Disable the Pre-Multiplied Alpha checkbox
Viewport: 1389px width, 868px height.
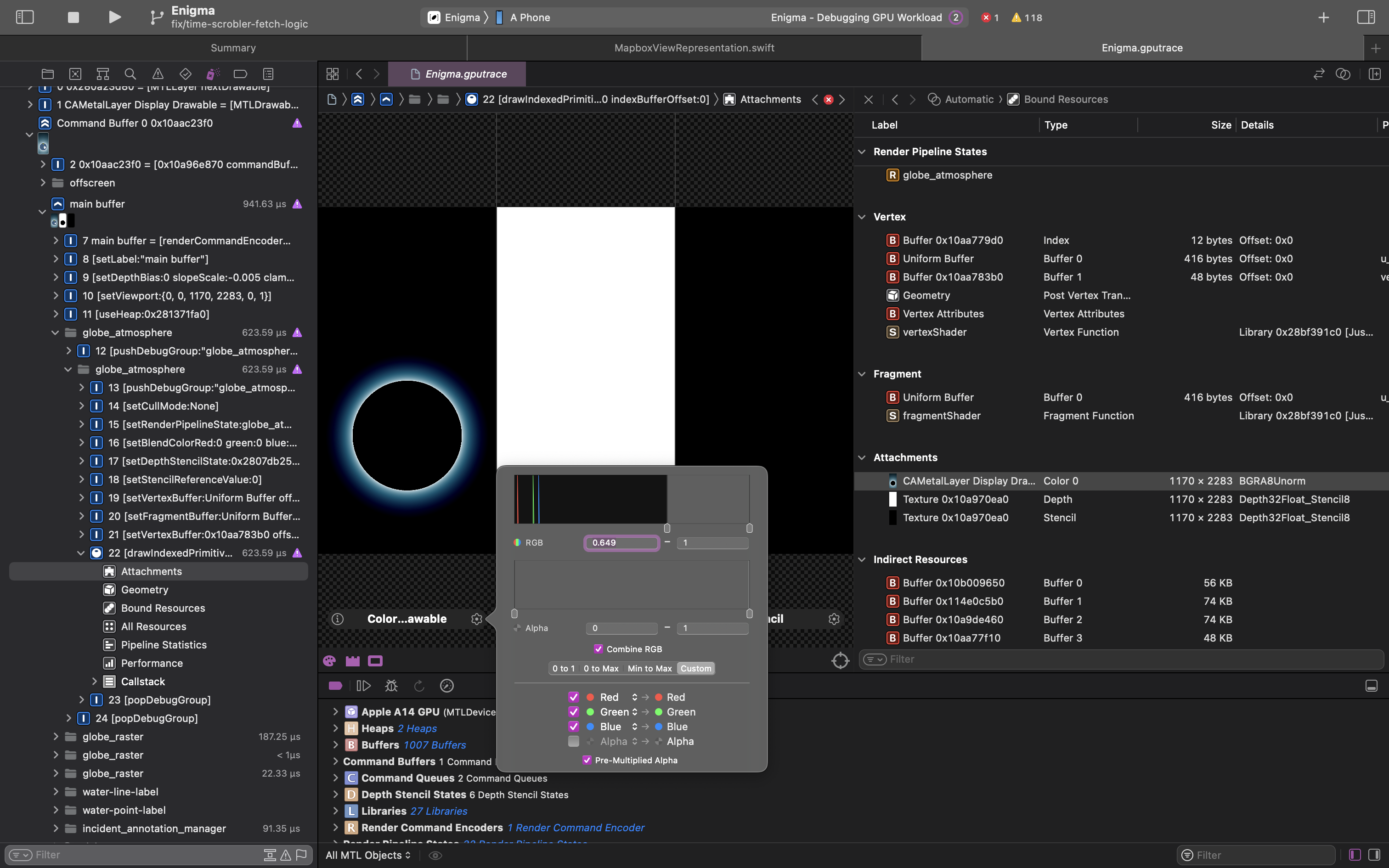click(587, 760)
